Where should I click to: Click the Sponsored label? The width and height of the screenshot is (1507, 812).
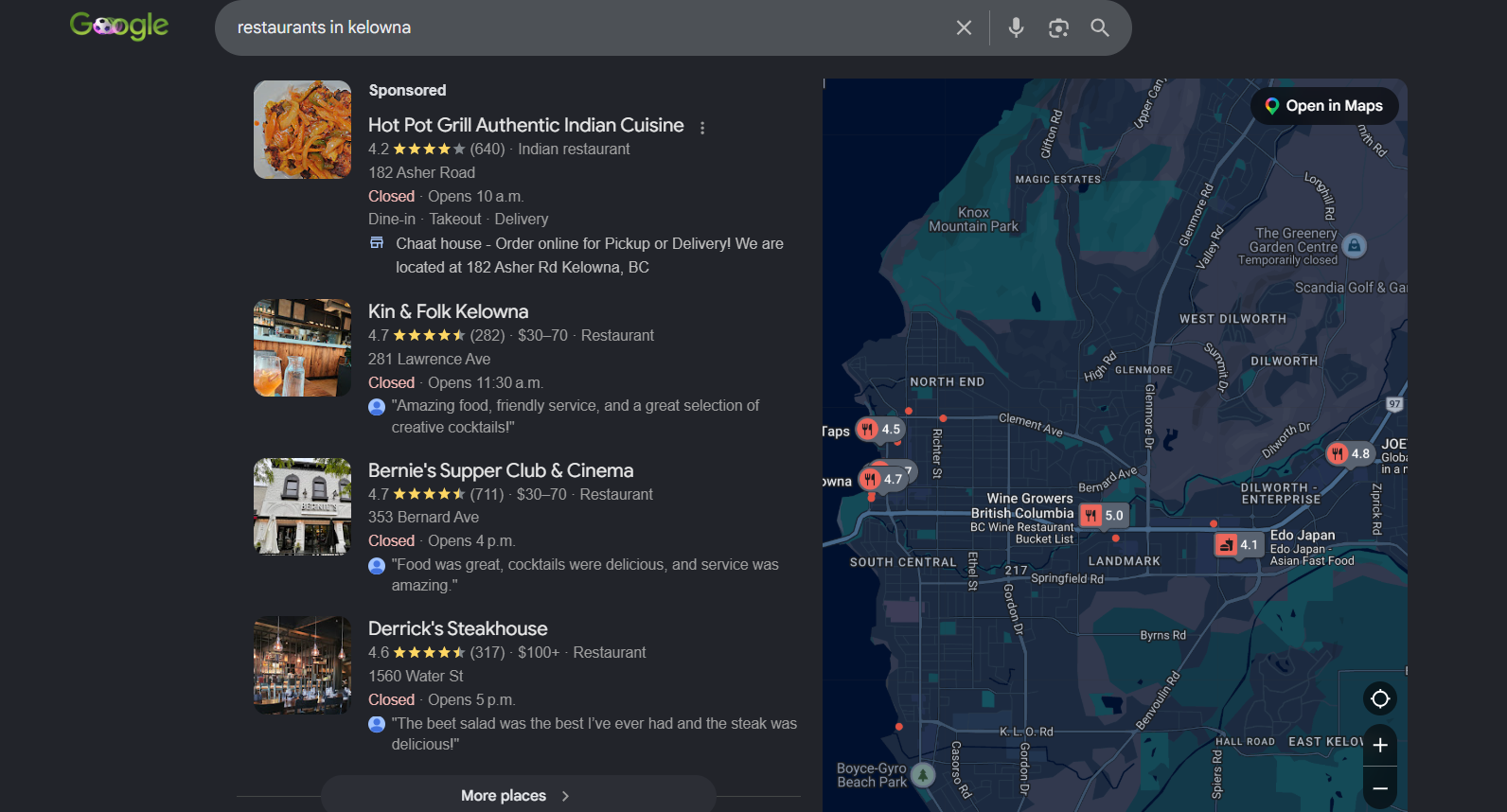[407, 90]
